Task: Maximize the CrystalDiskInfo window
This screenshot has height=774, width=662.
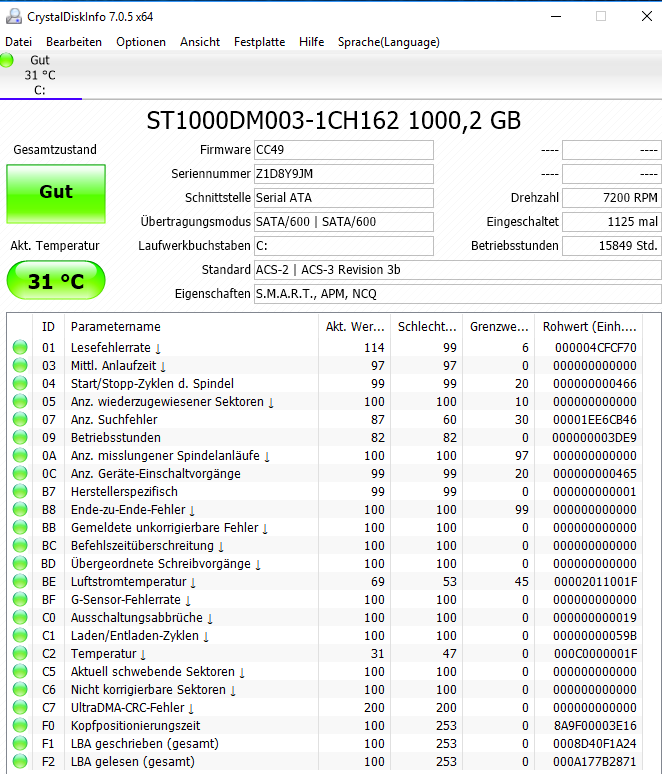Action: [601, 16]
